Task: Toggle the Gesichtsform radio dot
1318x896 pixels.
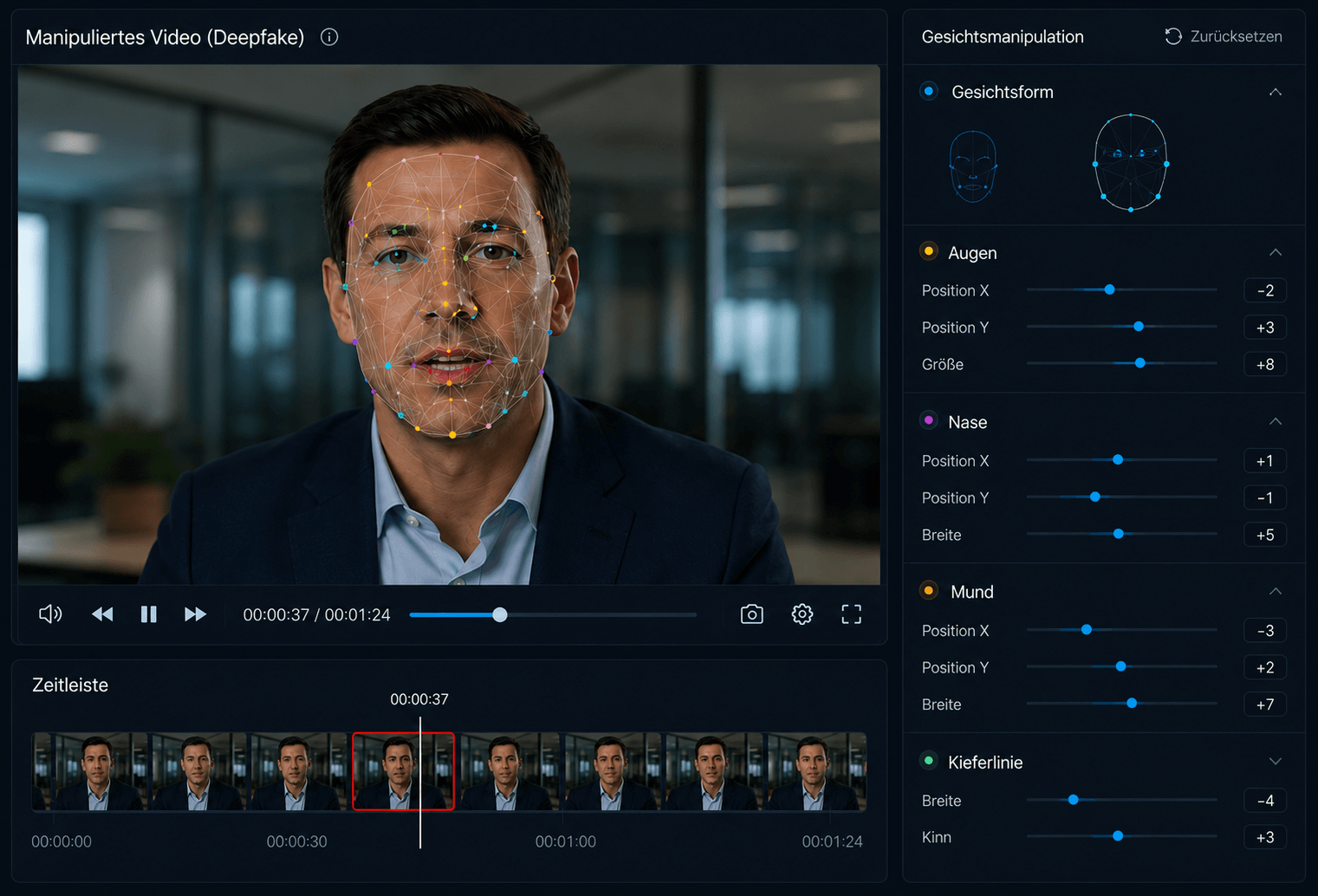Action: pyautogui.click(x=929, y=91)
